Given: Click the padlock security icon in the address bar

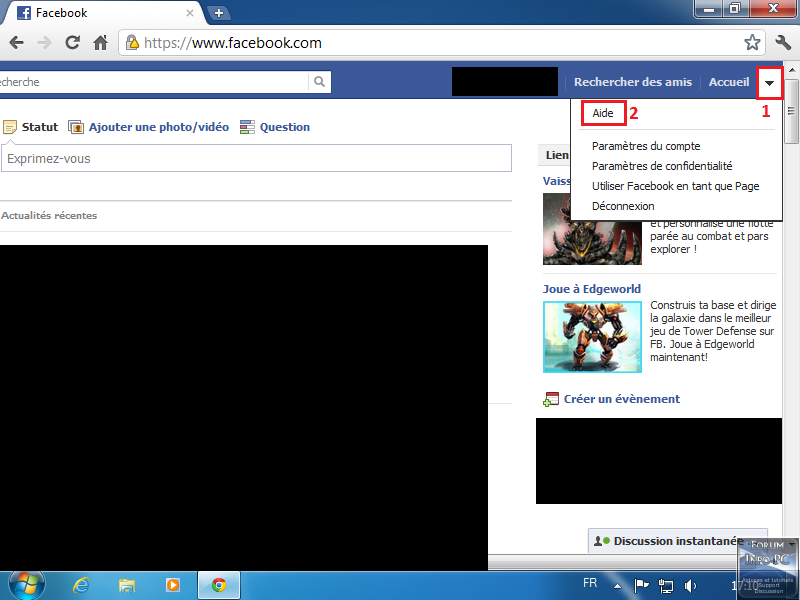Looking at the screenshot, I should 132,42.
